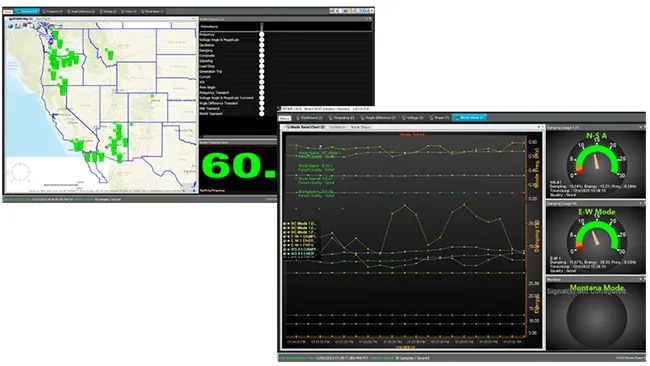Open the Frequency tab in the front window
Screen dimensions: 650x366
click(x=342, y=118)
